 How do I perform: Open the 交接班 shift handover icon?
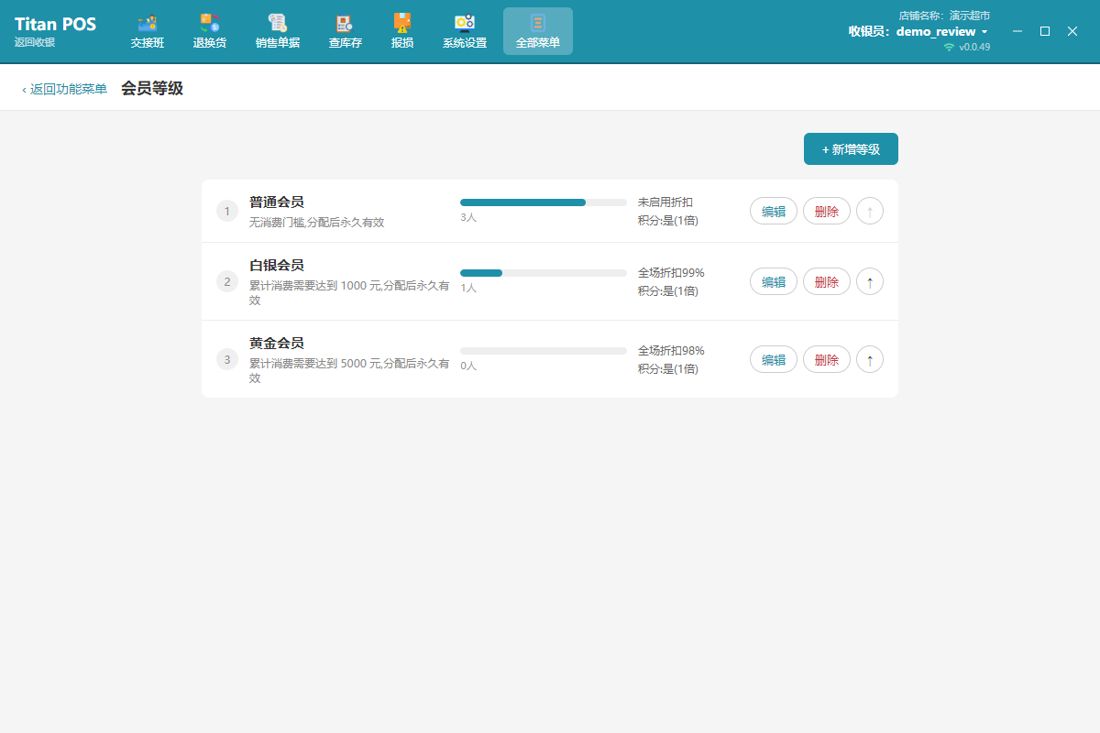click(147, 32)
